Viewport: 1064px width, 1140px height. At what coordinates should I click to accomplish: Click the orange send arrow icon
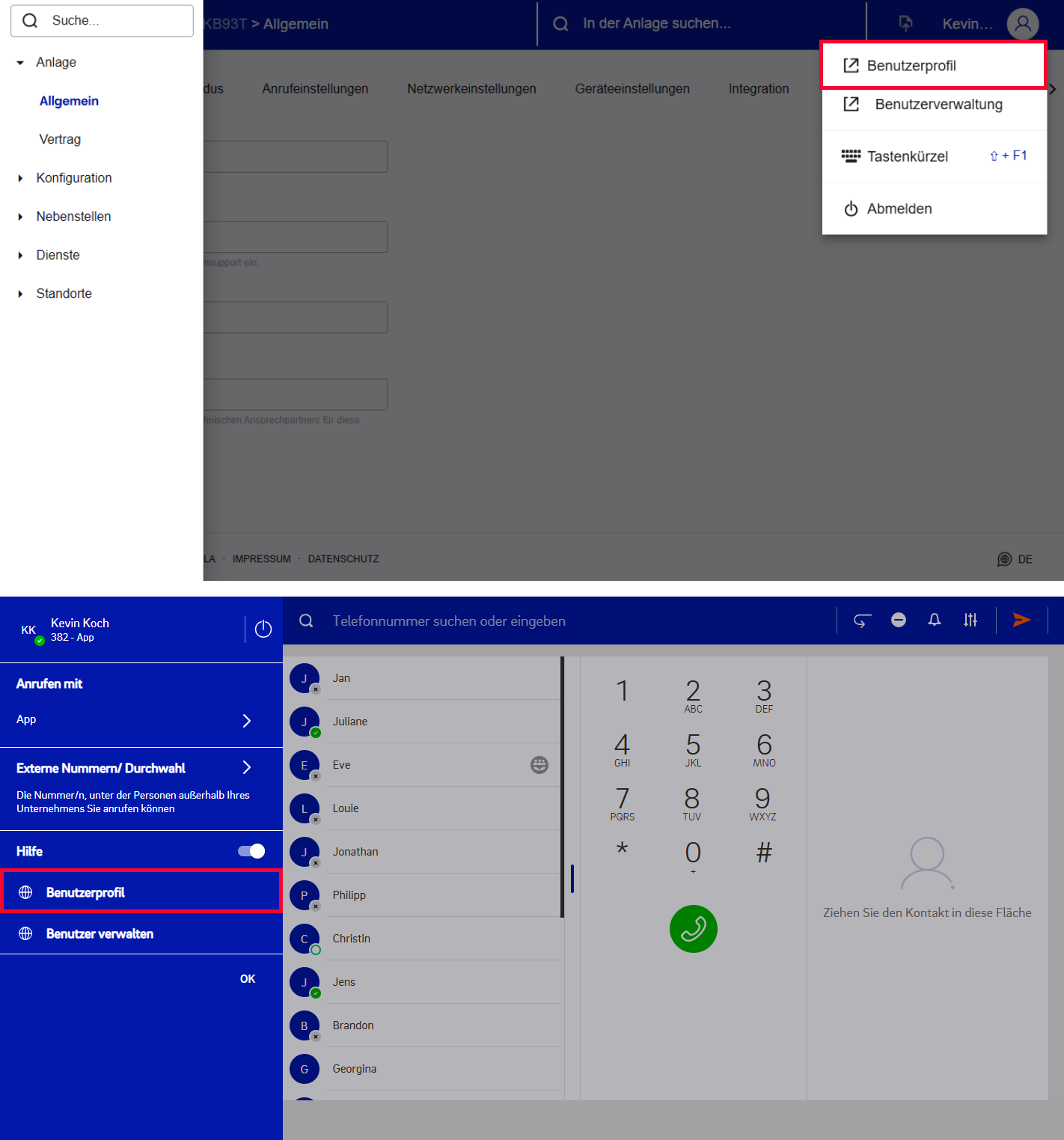tap(1021, 620)
